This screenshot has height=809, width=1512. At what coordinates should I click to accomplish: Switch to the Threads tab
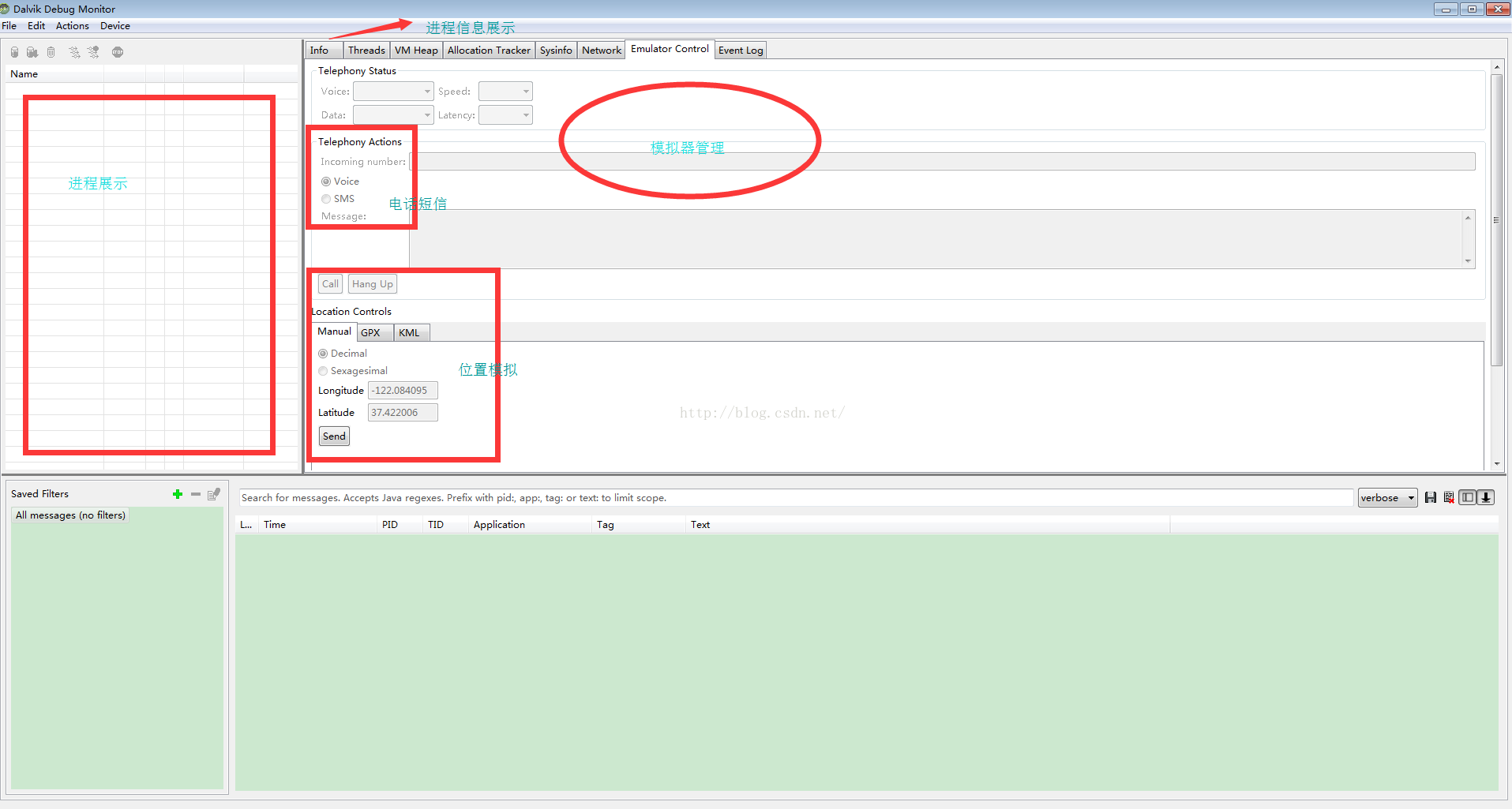pos(366,51)
